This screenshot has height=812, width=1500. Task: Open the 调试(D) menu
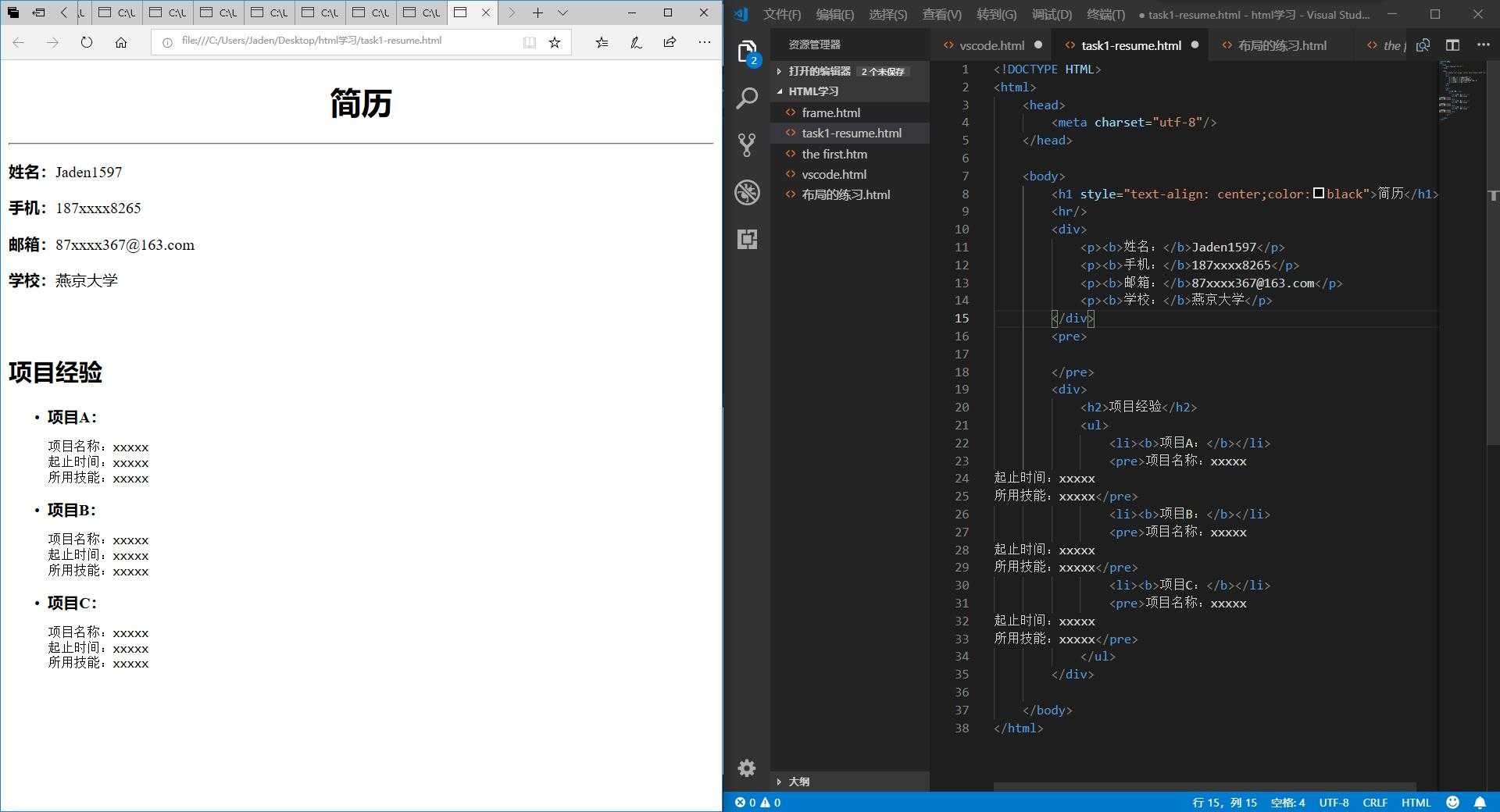1052,14
